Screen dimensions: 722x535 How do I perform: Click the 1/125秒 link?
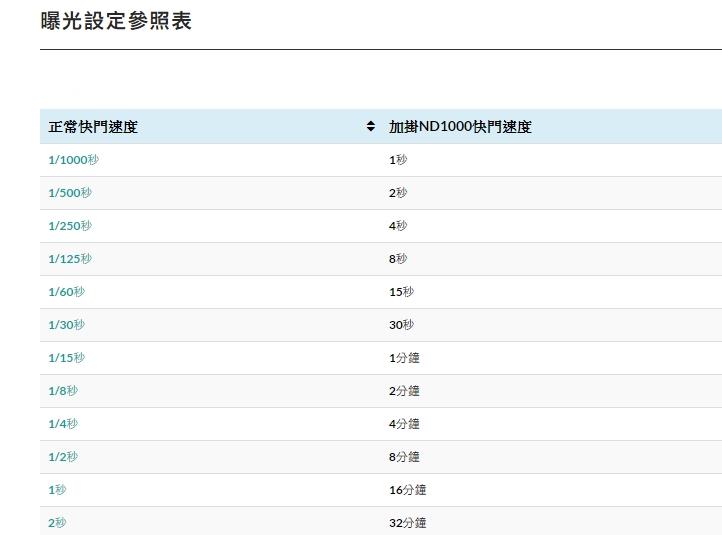pos(69,259)
